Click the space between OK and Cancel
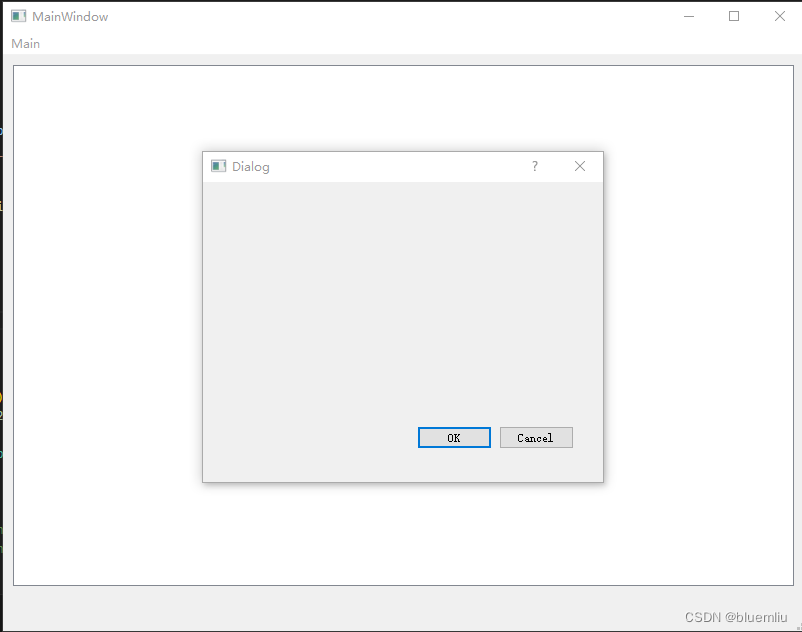This screenshot has height=632, width=802. (498, 437)
